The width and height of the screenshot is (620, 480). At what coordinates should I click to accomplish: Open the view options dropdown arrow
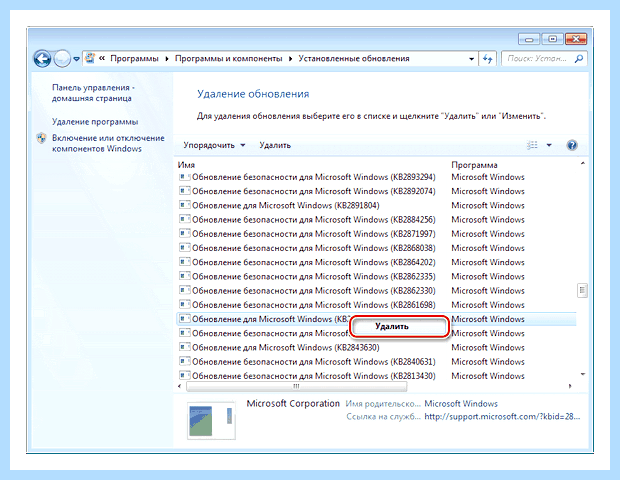(549, 145)
